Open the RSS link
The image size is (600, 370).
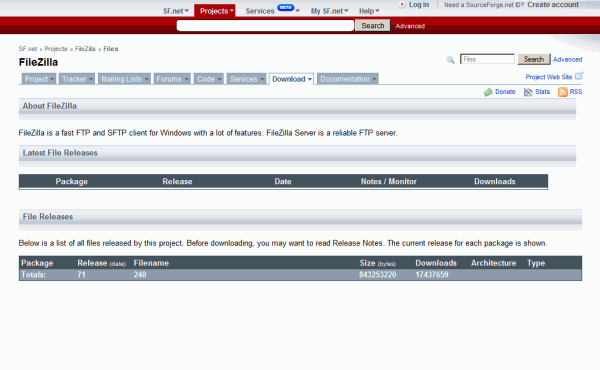click(x=576, y=92)
